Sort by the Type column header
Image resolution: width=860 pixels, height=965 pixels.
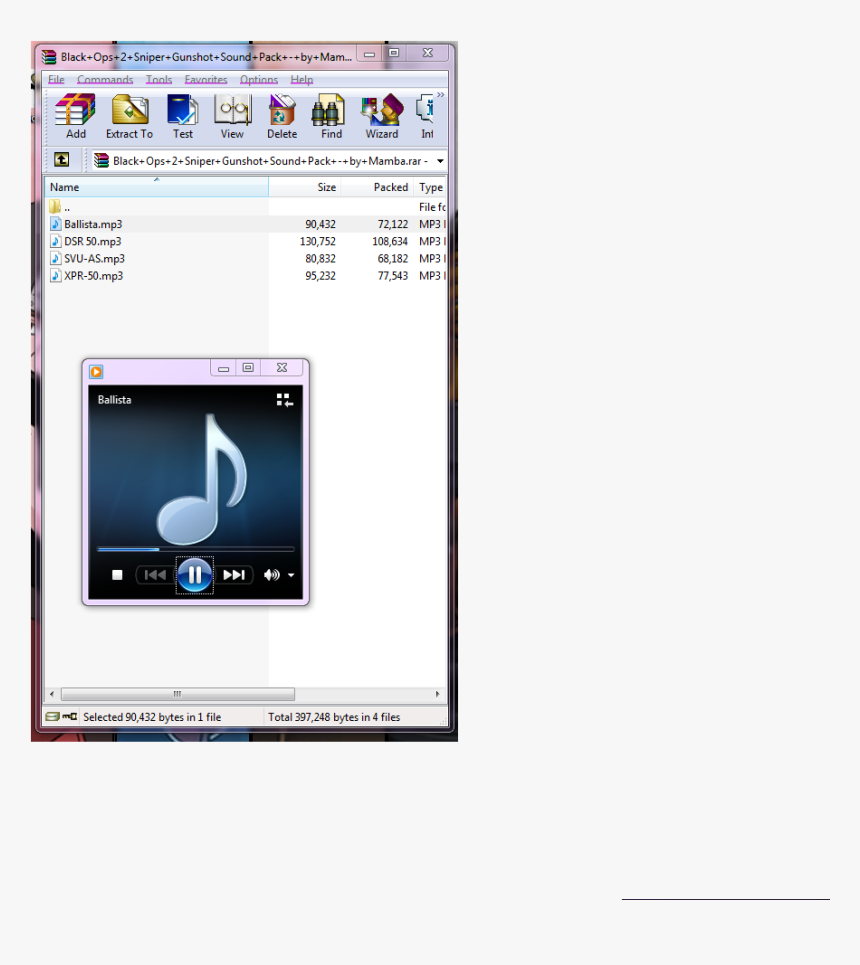[430, 187]
